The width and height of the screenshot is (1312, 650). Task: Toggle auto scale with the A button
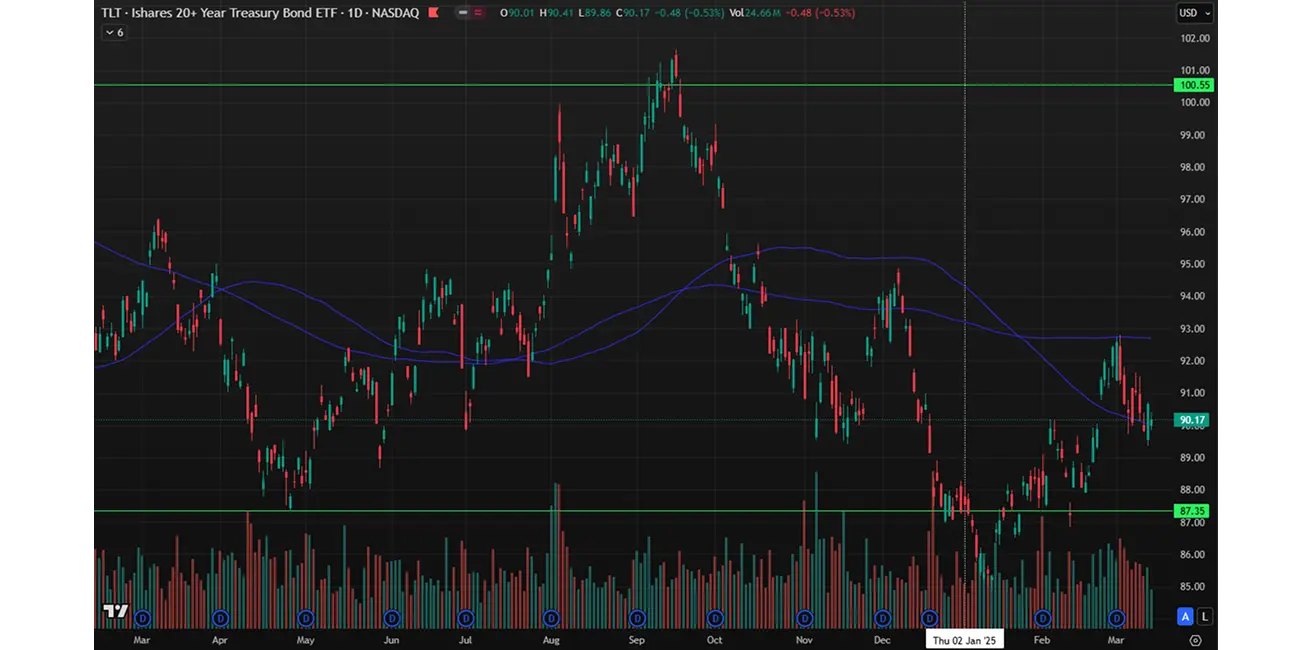[1186, 616]
